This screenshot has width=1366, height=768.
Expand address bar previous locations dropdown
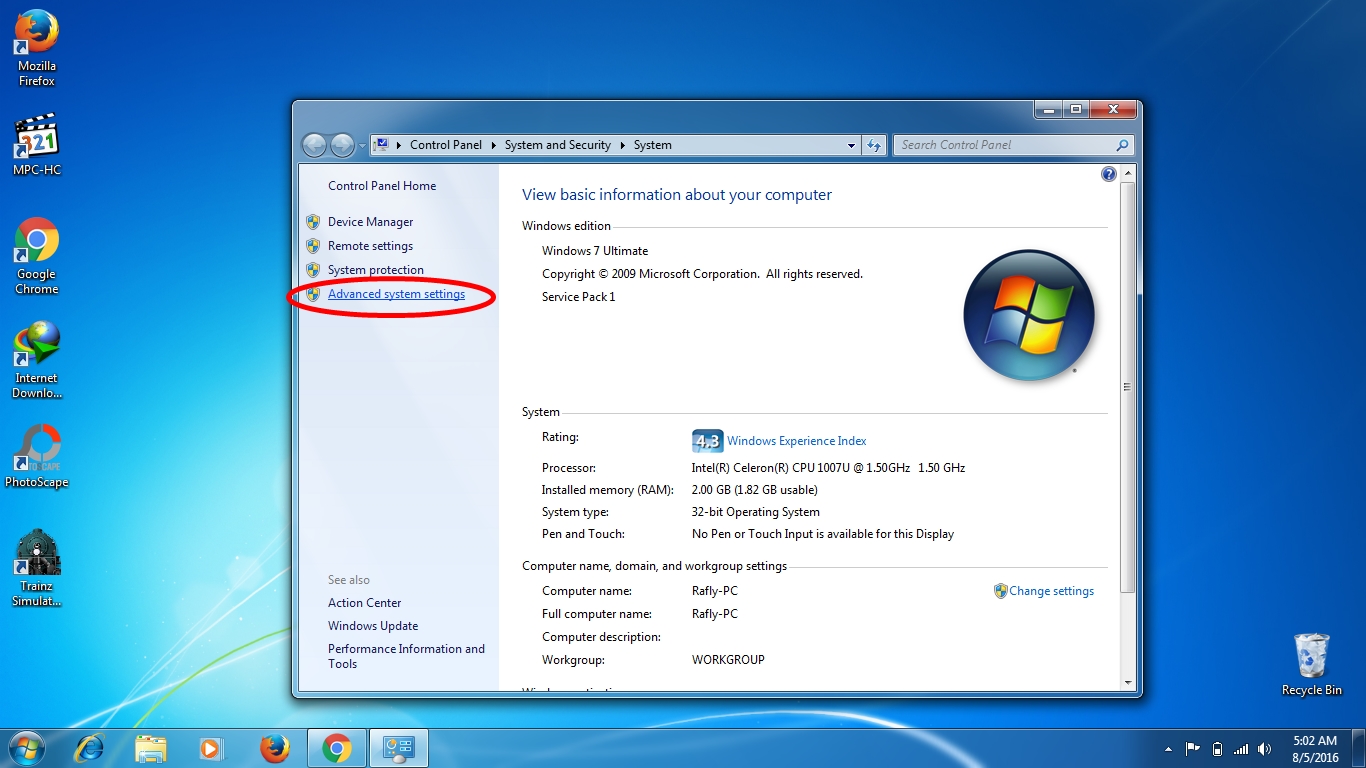tap(851, 145)
